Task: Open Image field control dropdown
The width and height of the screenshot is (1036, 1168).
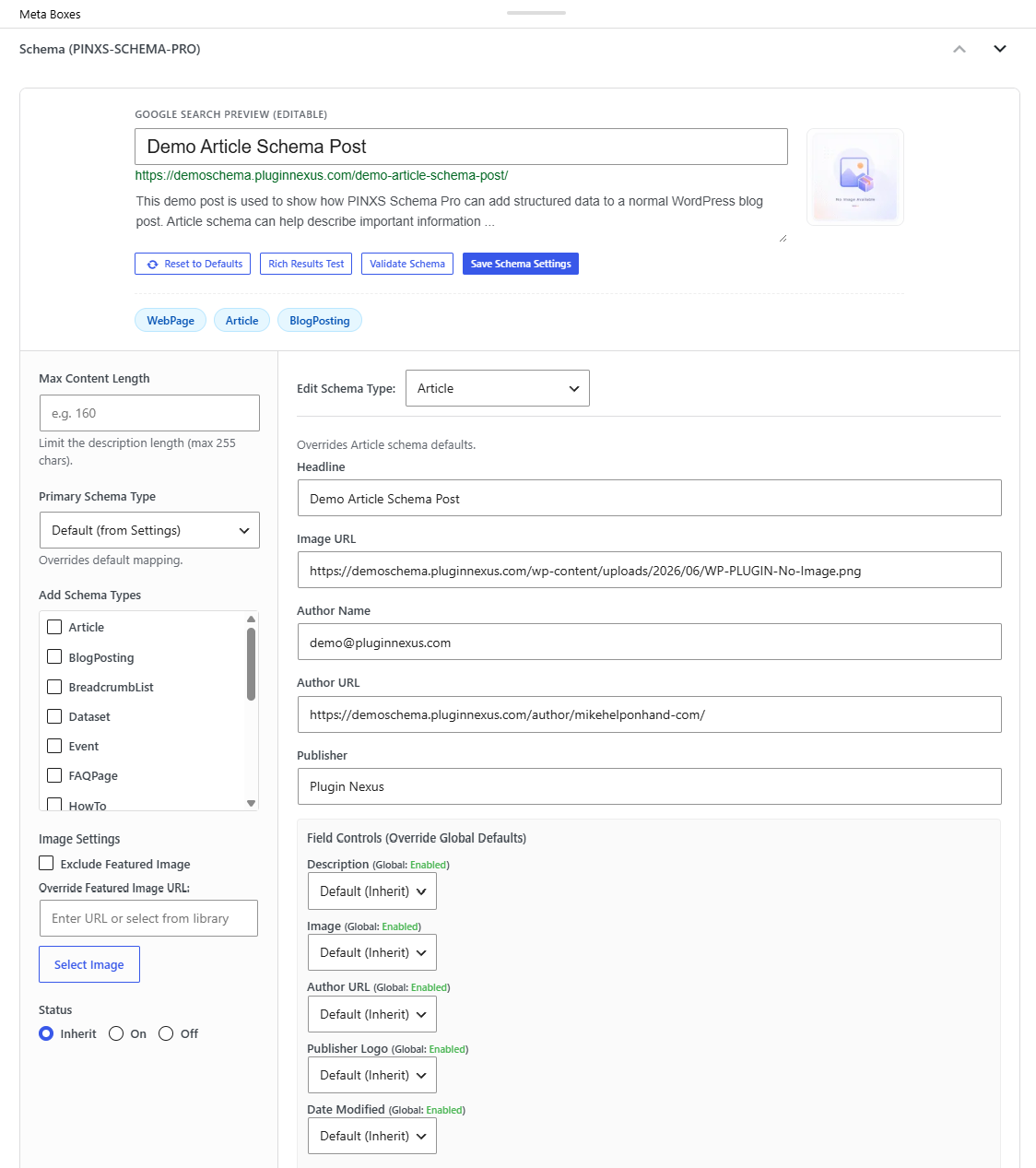Action: point(372,952)
